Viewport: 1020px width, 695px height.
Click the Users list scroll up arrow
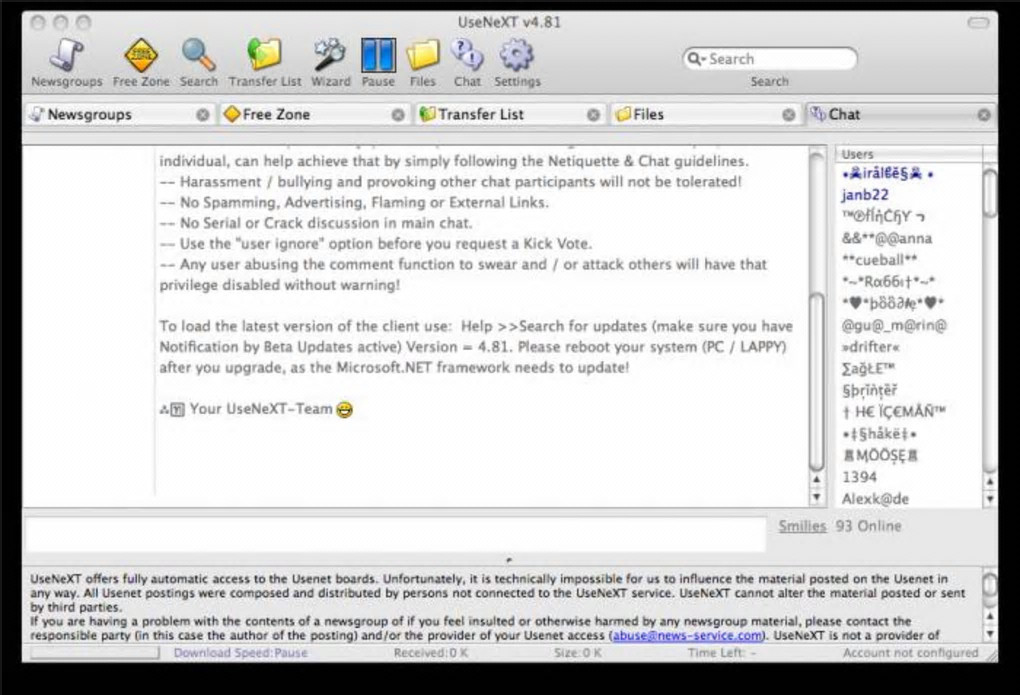(x=990, y=482)
